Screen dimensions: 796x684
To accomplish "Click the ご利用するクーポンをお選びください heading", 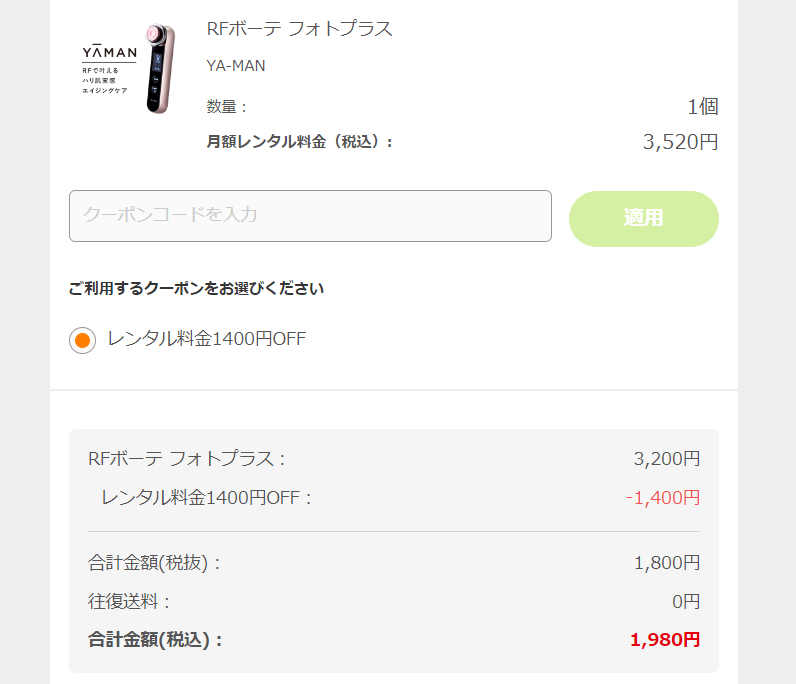I will [x=196, y=289].
